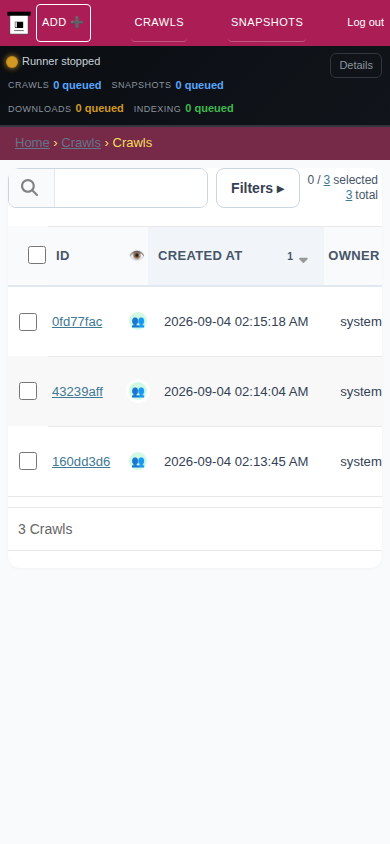Open crawl 43239aff
Screen dimensions: 390x844
pos(77,392)
